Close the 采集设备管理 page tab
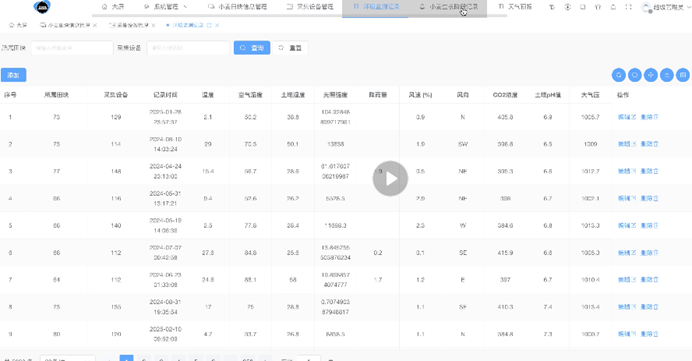The width and height of the screenshot is (692, 361). point(153,25)
